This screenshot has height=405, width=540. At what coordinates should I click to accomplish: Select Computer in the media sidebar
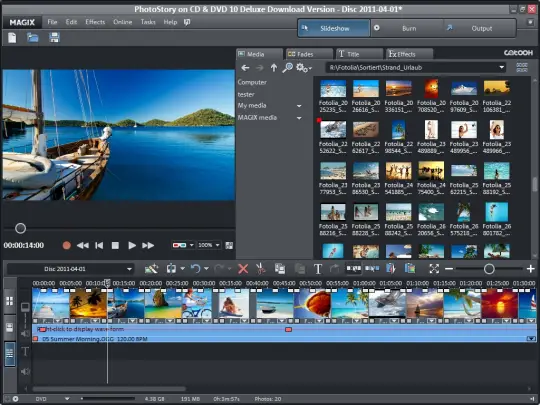252,82
